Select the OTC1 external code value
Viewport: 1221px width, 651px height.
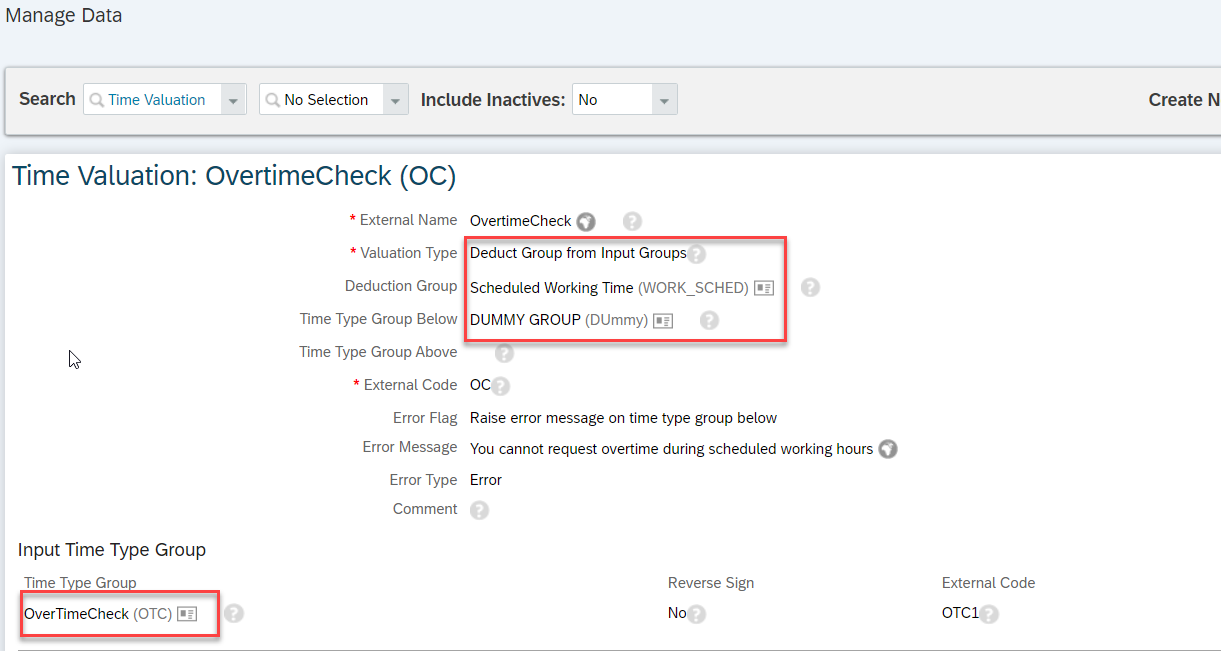click(x=961, y=614)
